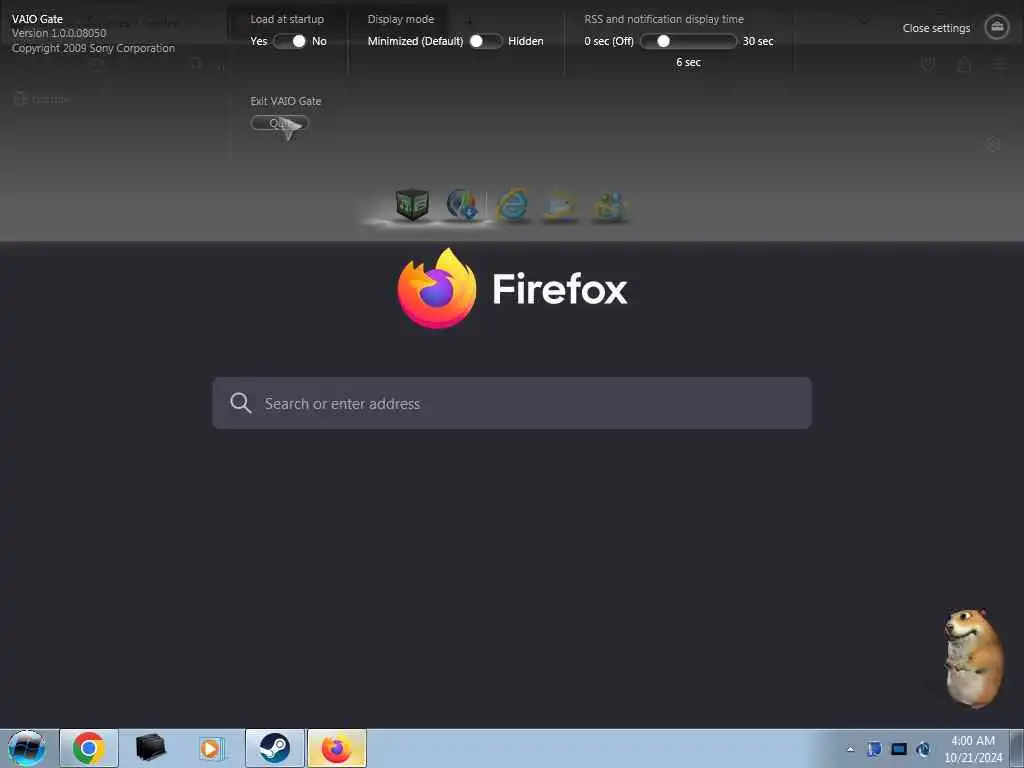1024x768 pixels.
Task: Click the Firefox logo on new tab page
Action: (x=437, y=288)
